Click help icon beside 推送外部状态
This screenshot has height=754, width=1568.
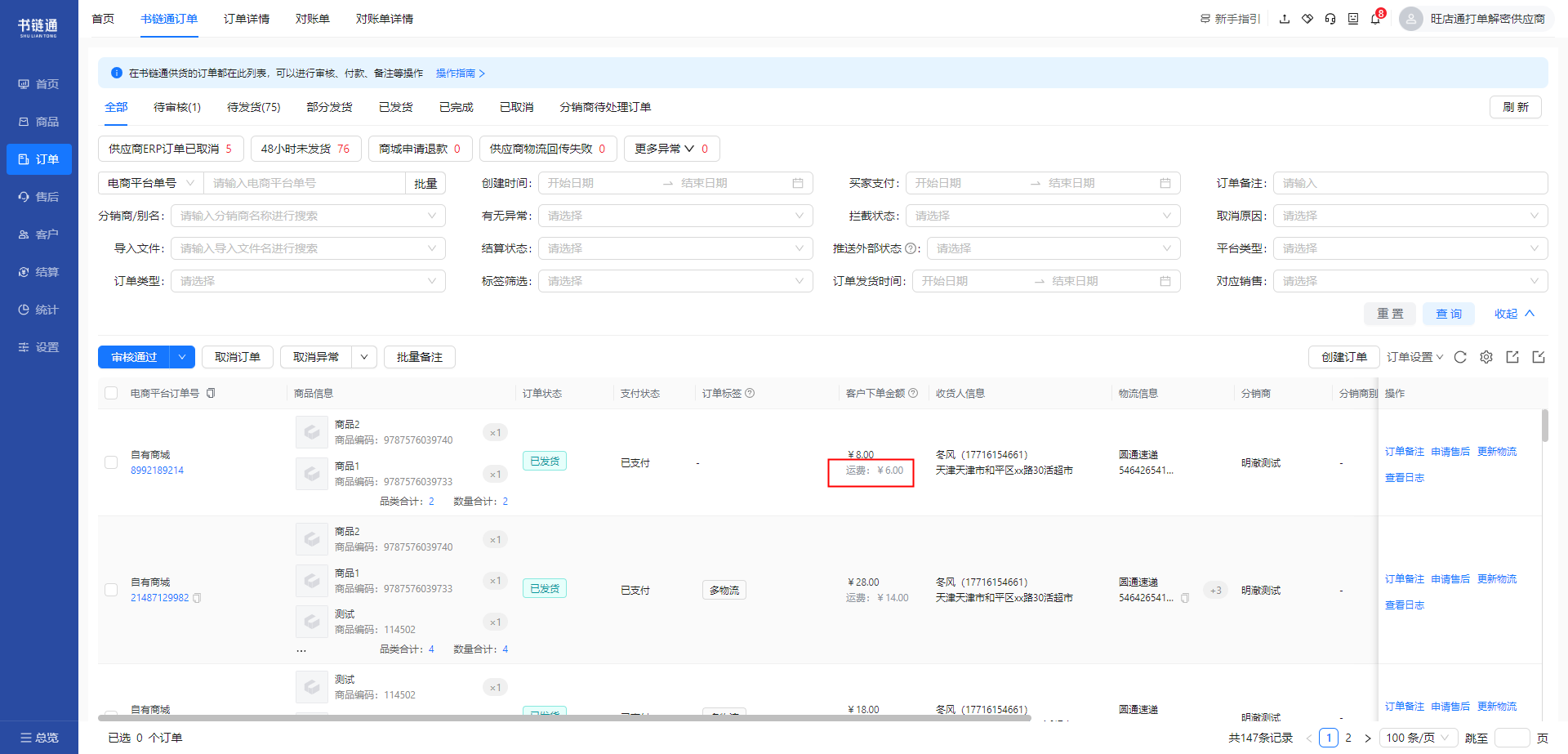(x=911, y=248)
